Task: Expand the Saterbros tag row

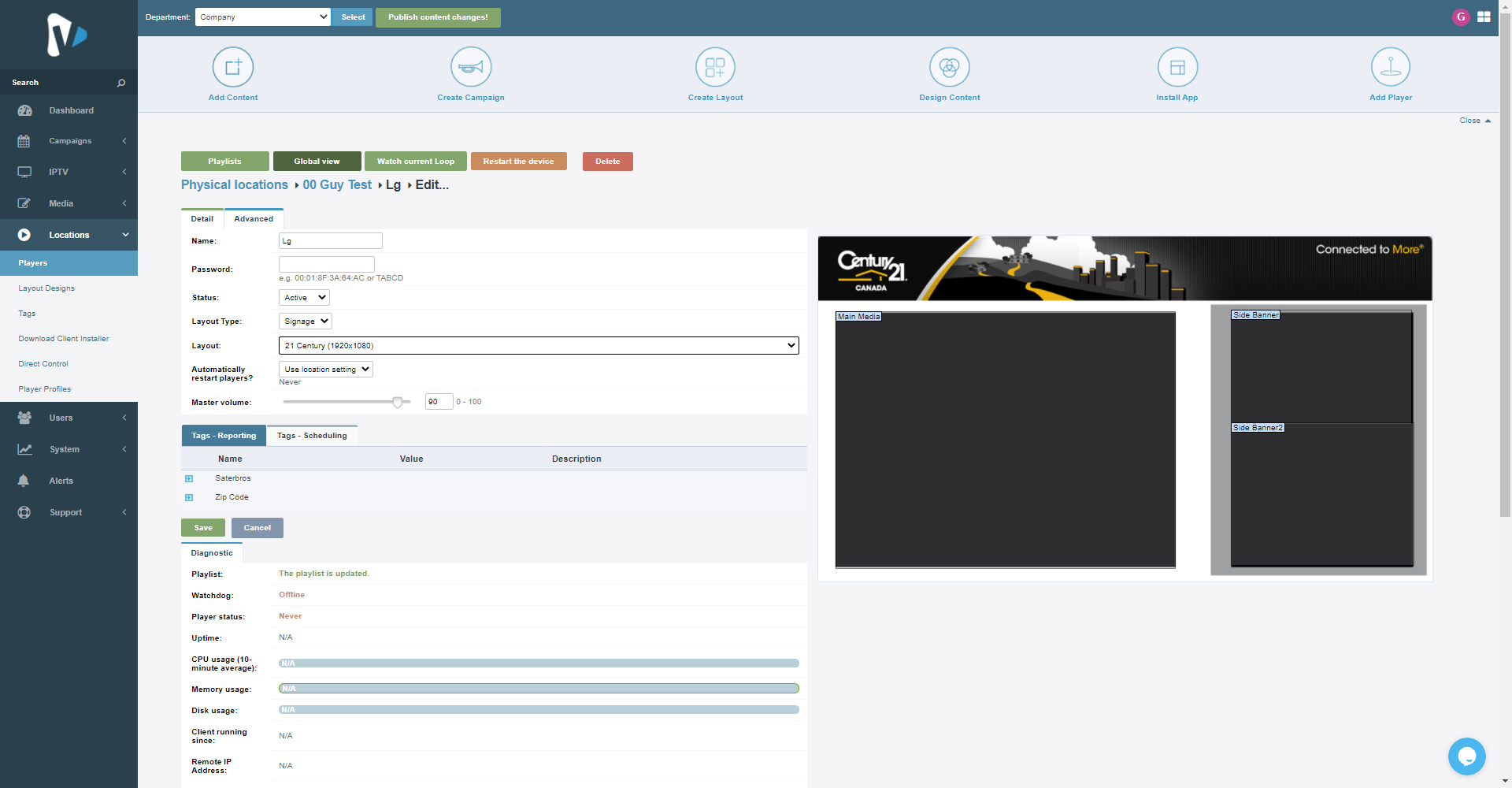Action: [189, 478]
